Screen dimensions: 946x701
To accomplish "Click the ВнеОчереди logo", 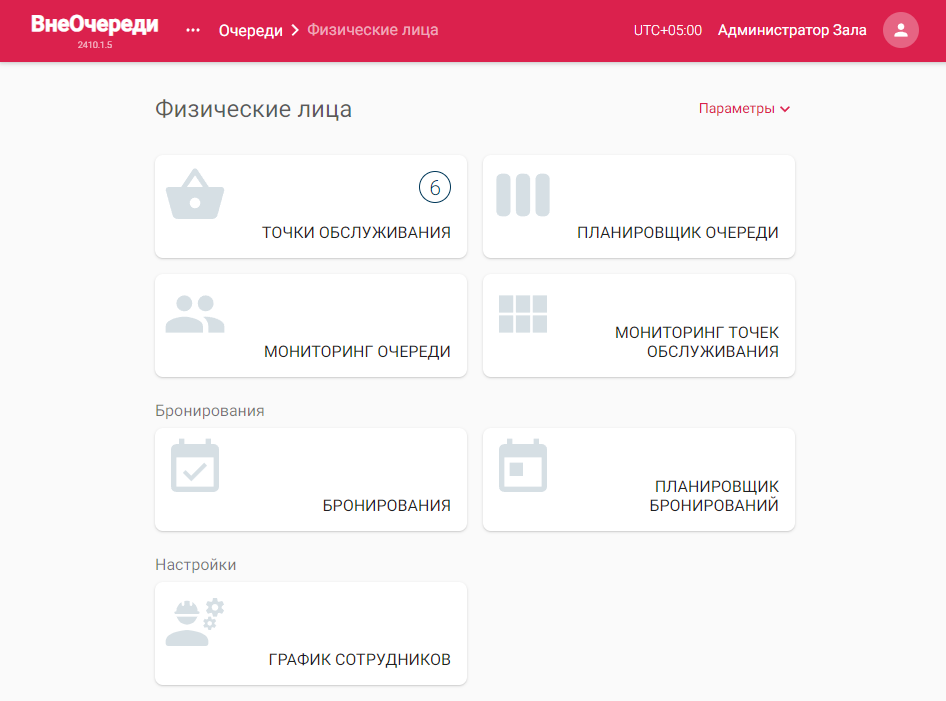I will pos(95,25).
